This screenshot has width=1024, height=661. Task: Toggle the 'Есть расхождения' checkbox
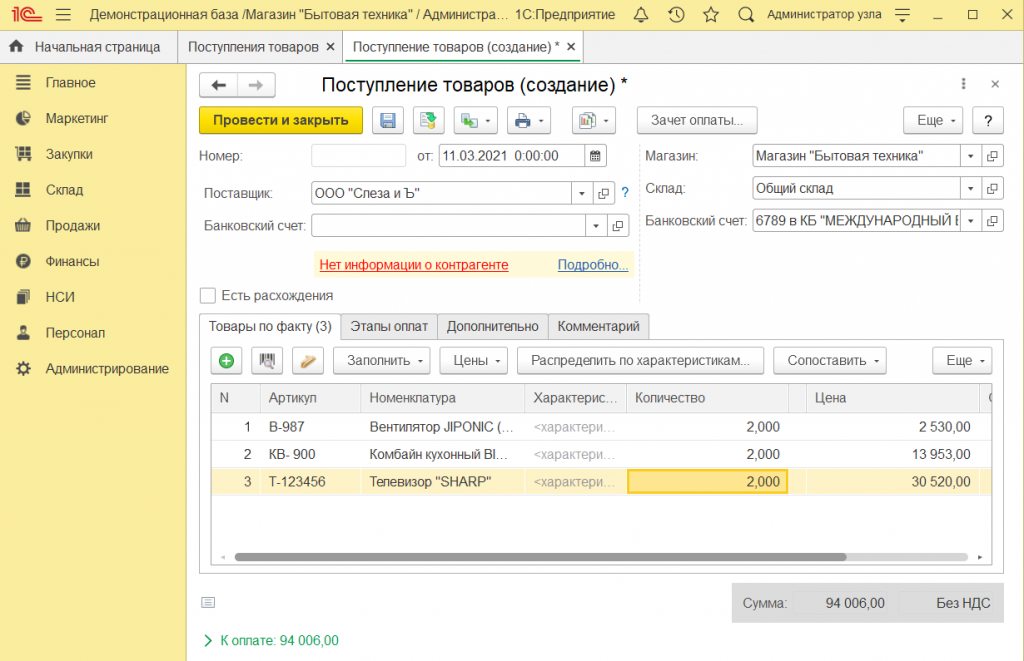pos(208,296)
